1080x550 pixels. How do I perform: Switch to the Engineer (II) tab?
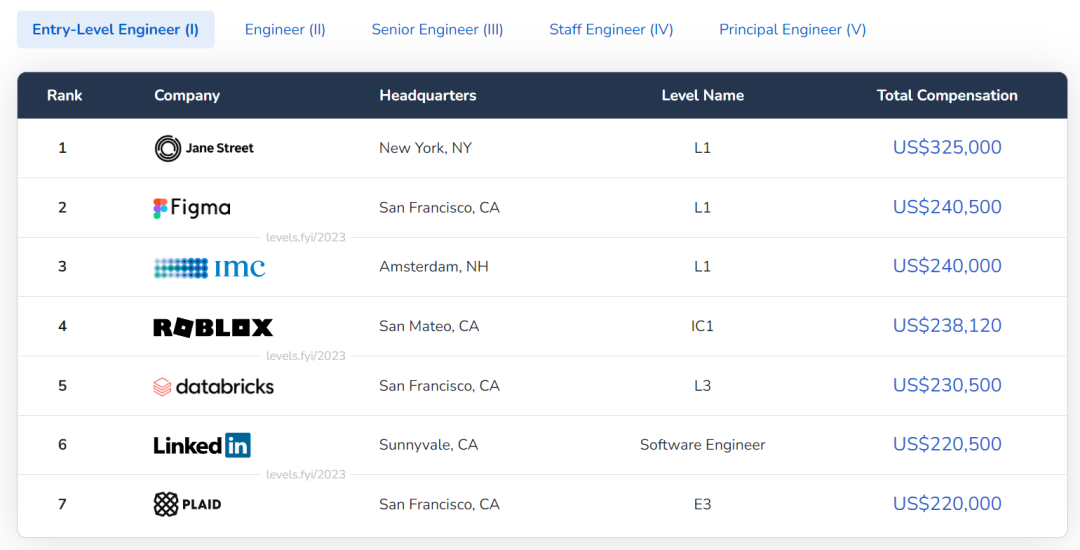[x=285, y=30]
